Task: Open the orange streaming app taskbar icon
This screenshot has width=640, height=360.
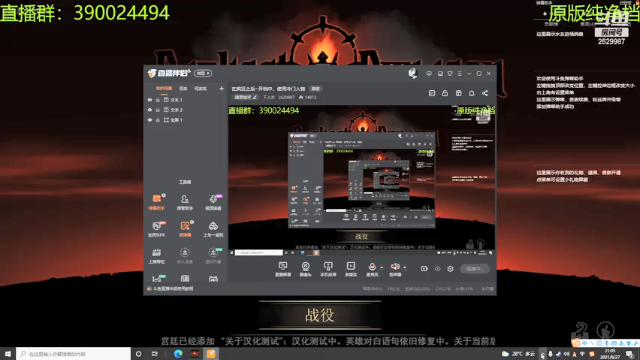Action: point(211,354)
